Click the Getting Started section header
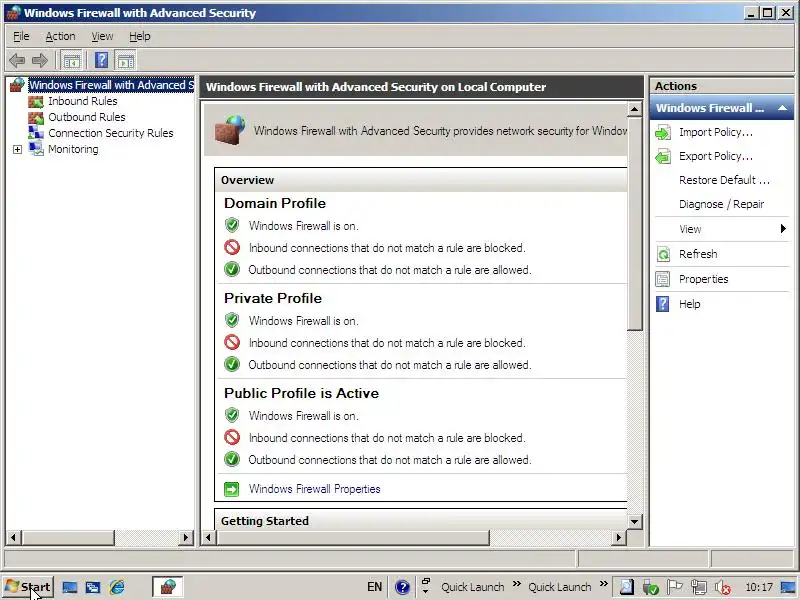The height and width of the screenshot is (600, 800). [421, 520]
